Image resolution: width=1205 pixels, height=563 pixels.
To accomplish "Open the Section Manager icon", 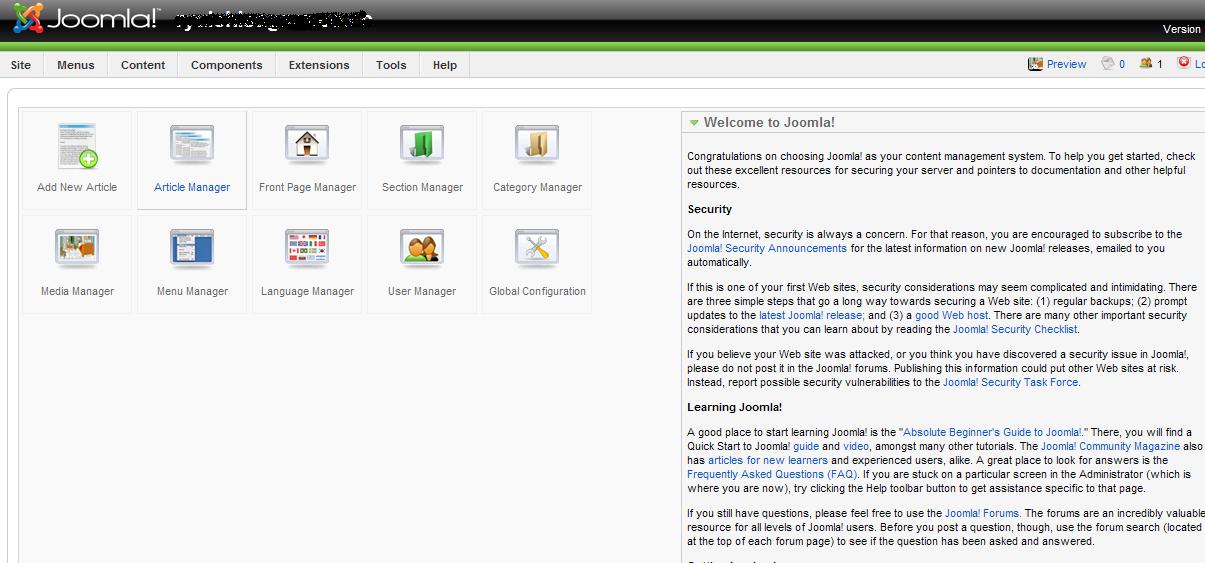I will coord(422,159).
